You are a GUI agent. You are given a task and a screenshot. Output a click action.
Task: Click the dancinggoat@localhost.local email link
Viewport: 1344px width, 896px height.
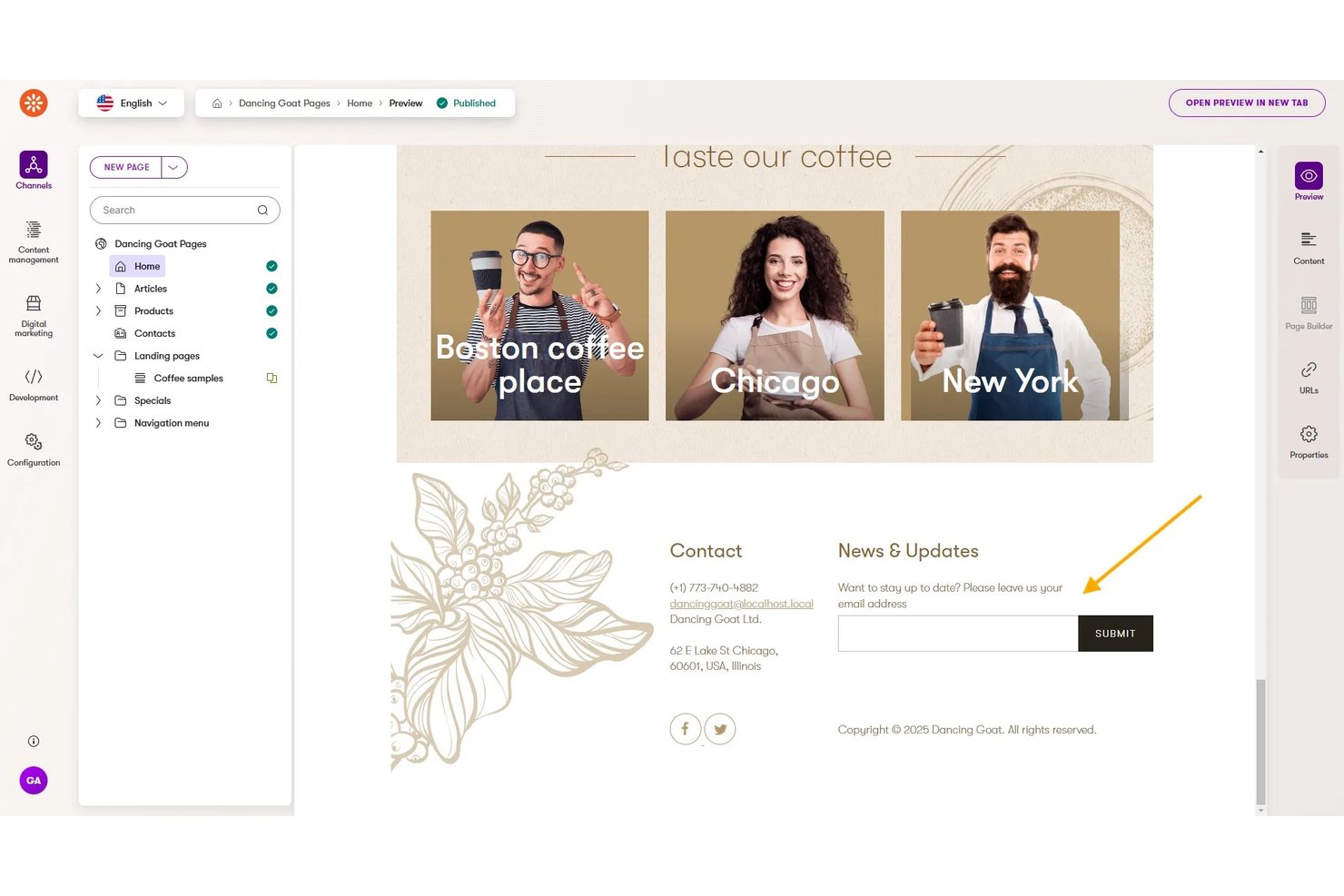click(x=741, y=604)
